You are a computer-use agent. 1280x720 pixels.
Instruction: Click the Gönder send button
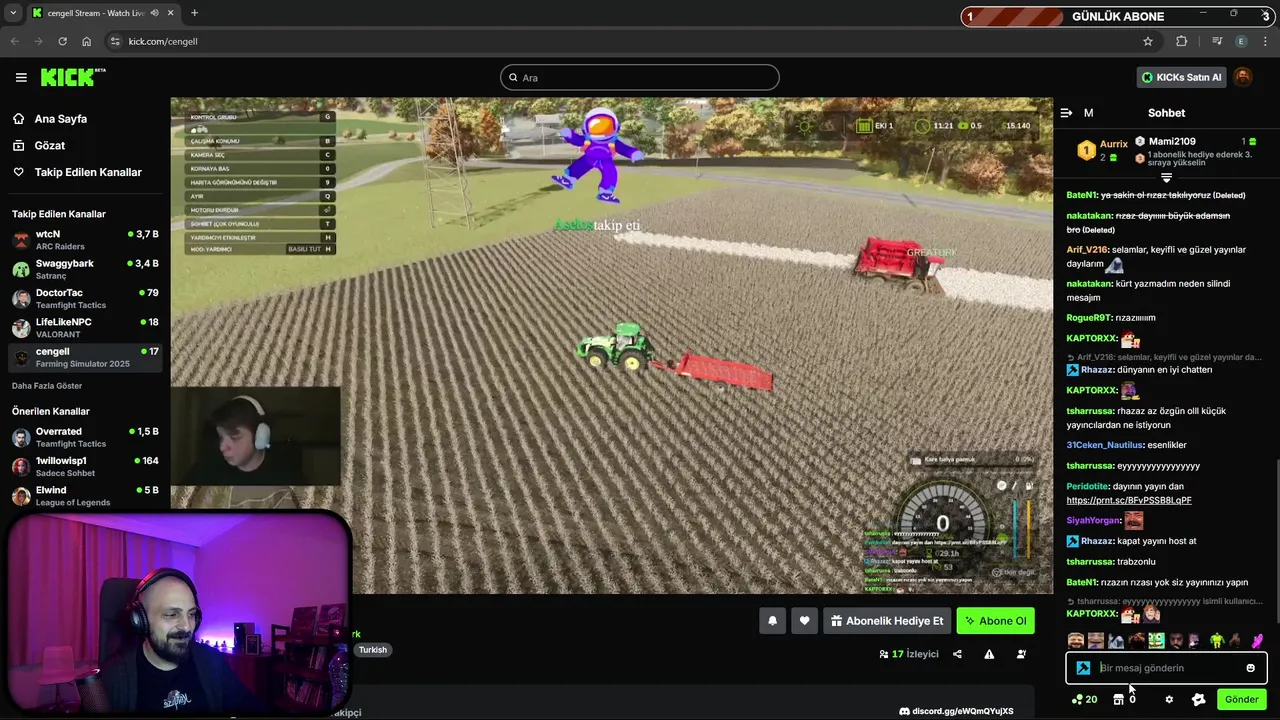(1242, 700)
